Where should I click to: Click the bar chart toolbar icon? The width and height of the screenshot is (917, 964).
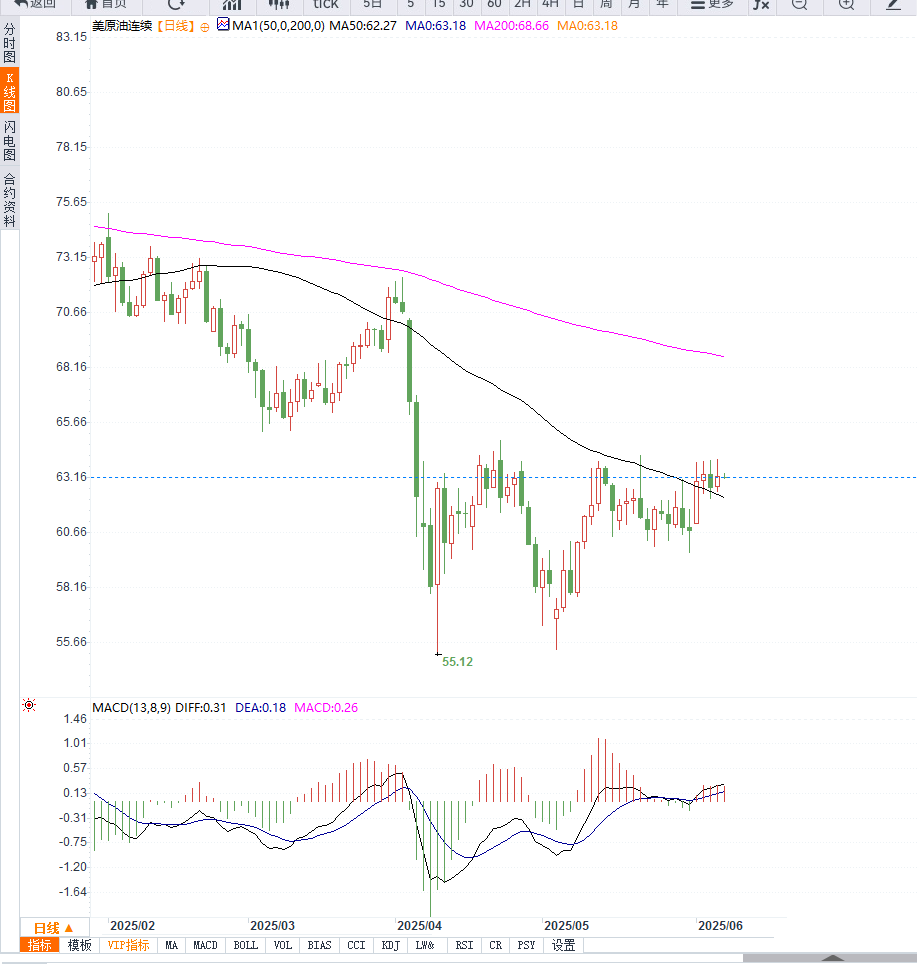pos(232,4)
